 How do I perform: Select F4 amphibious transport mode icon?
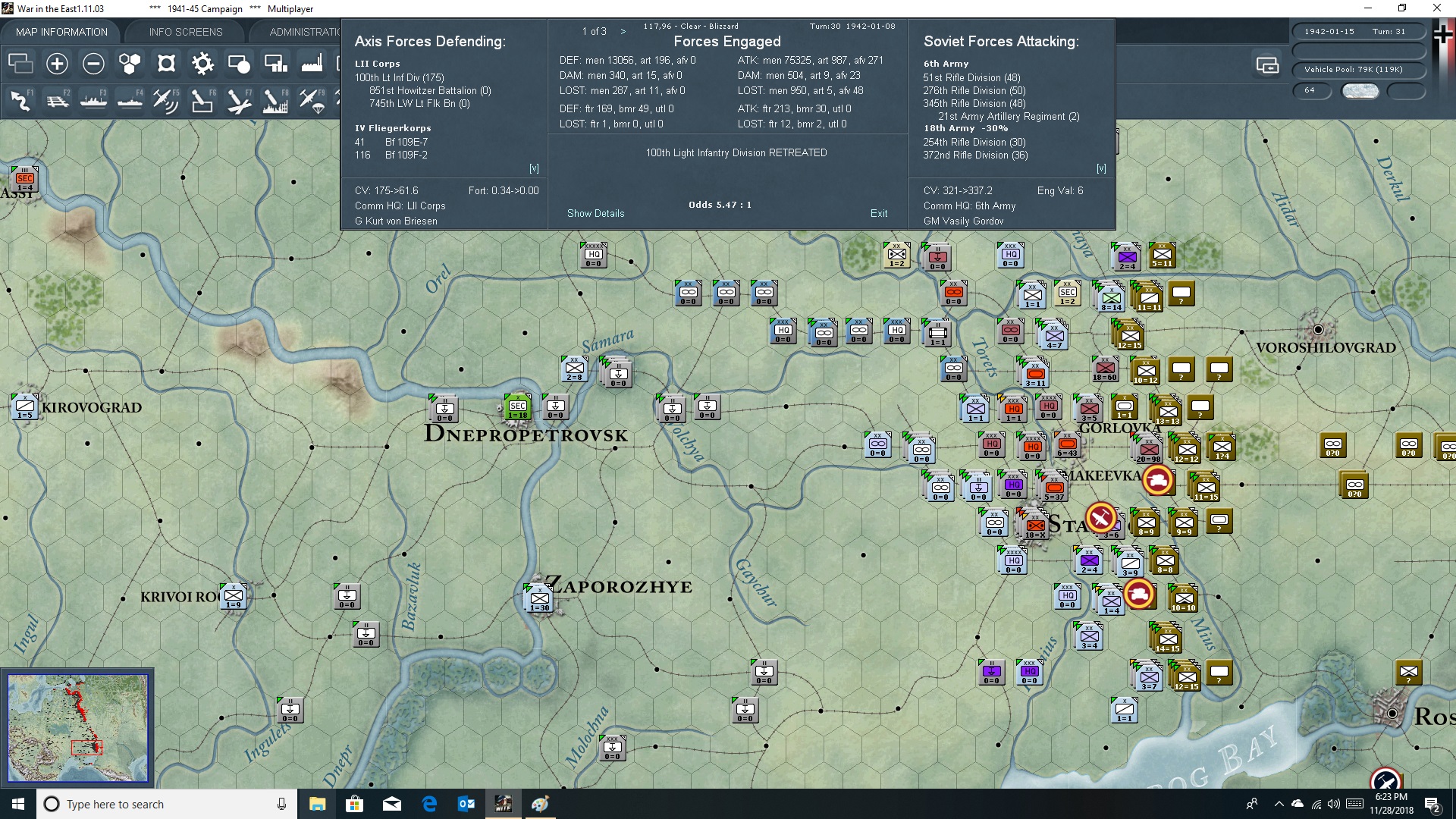[130, 100]
